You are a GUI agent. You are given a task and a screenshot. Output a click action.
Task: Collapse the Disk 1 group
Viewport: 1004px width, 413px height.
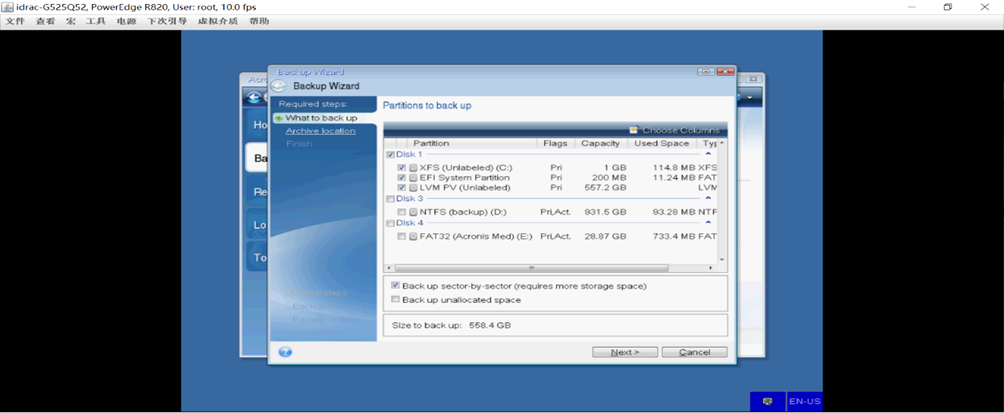(x=709, y=154)
